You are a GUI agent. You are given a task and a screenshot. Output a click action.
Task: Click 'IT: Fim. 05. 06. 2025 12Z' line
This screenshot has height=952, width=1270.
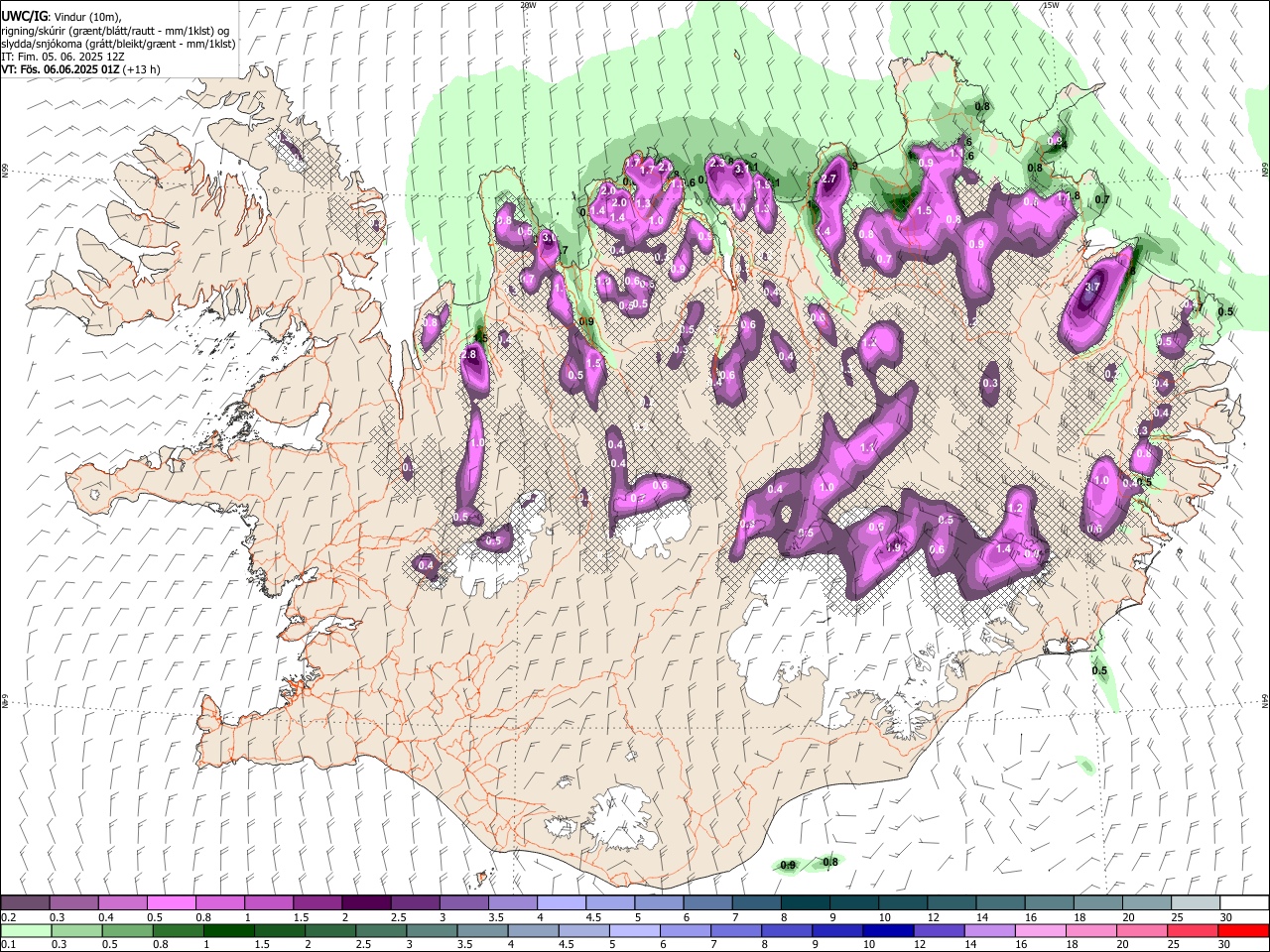(x=63, y=57)
